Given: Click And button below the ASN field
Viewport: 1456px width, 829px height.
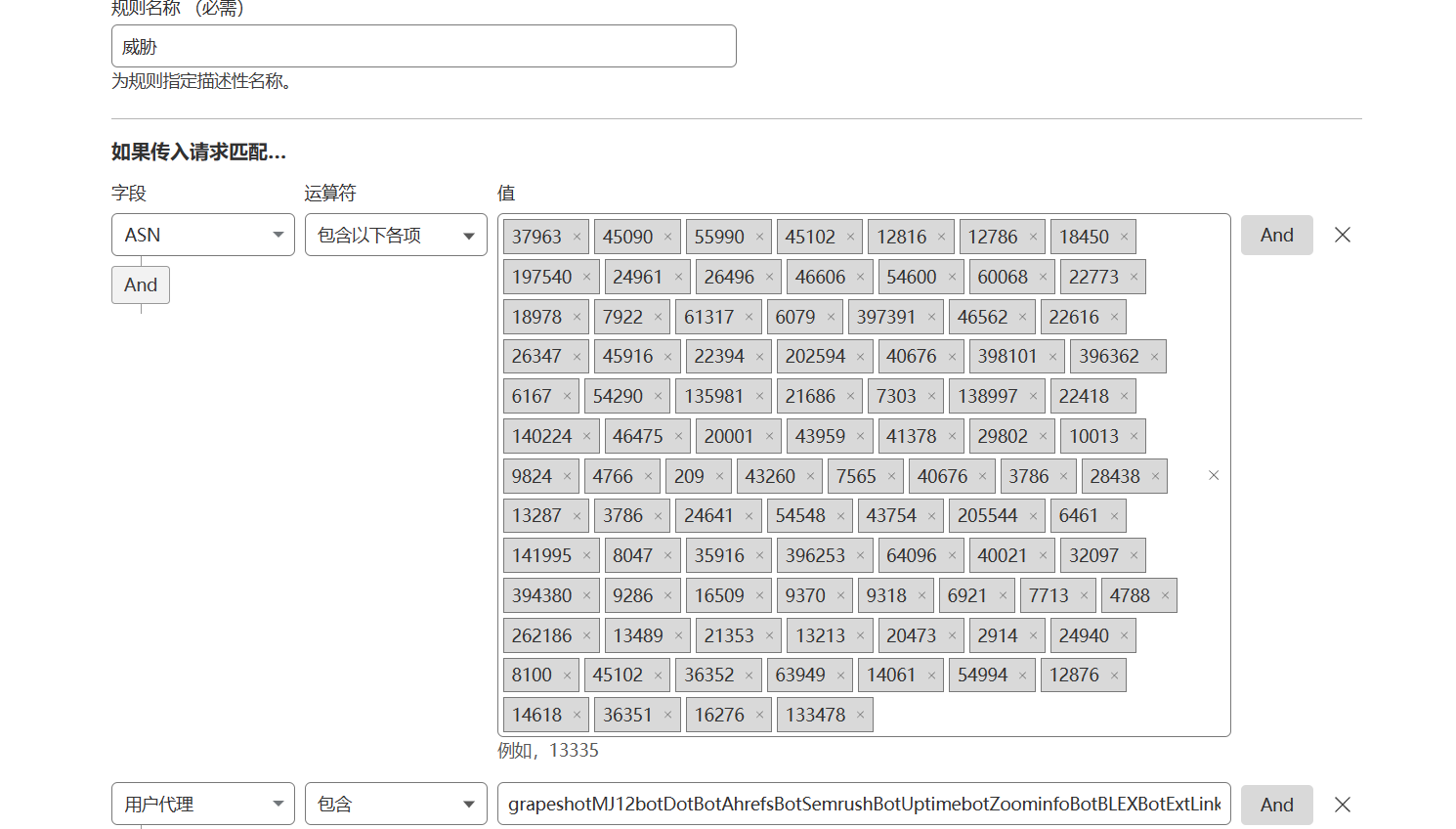Looking at the screenshot, I should pyautogui.click(x=141, y=285).
